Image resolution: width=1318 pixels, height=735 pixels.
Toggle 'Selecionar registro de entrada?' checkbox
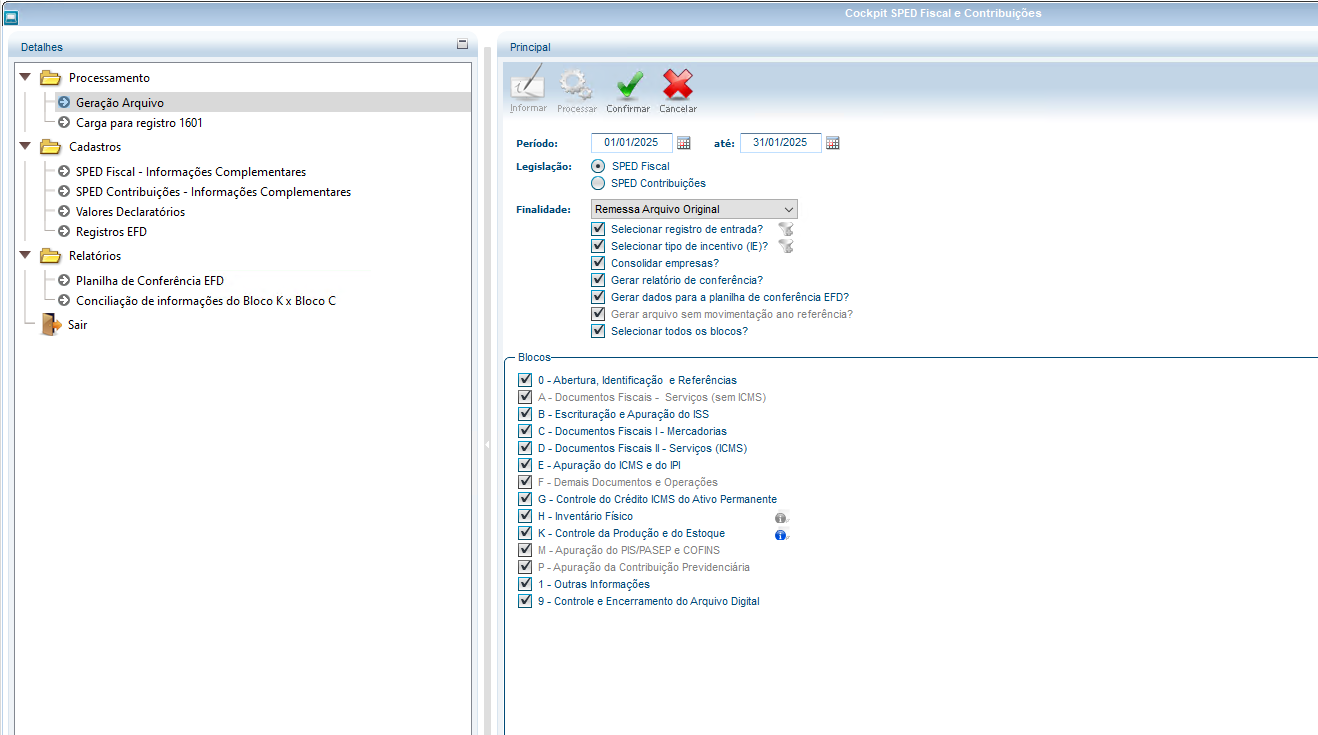[x=598, y=229]
